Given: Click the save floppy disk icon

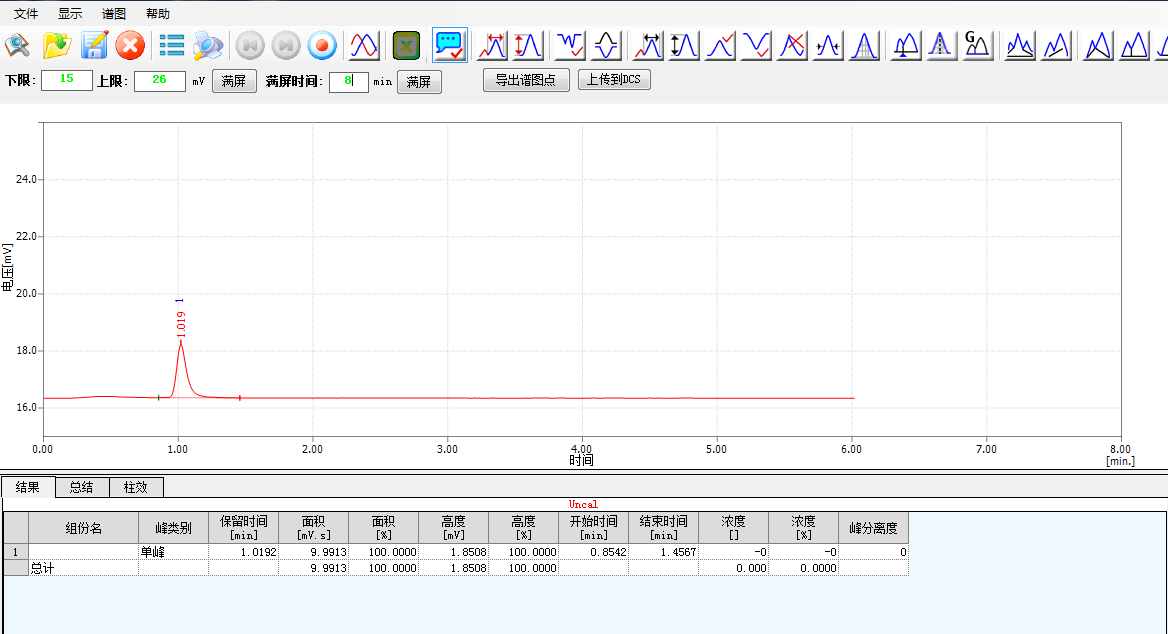Looking at the screenshot, I should (x=95, y=45).
